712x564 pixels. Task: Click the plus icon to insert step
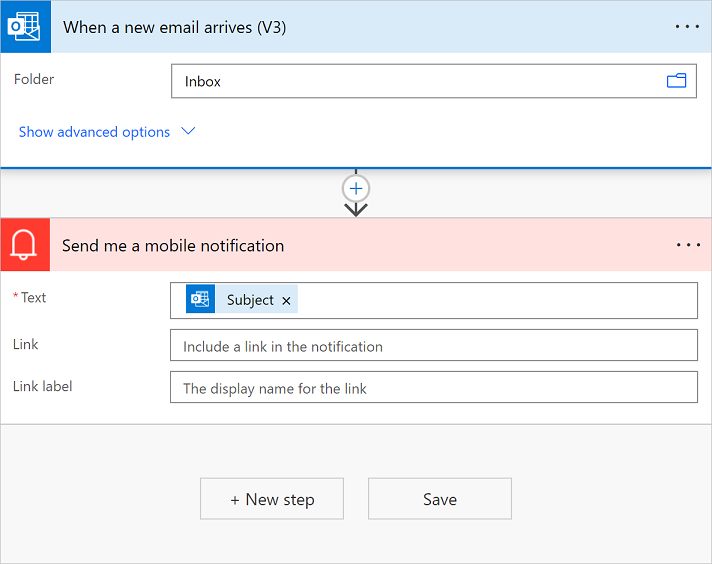pyautogui.click(x=356, y=188)
